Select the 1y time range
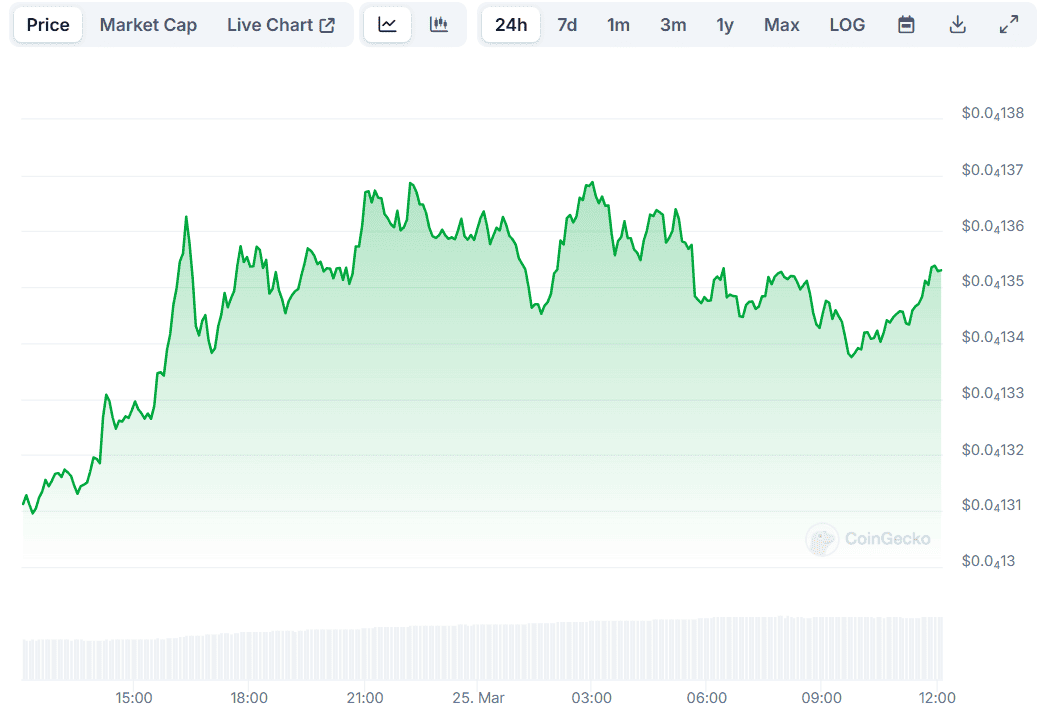Screen dimensions: 1040x716 tap(725, 25)
